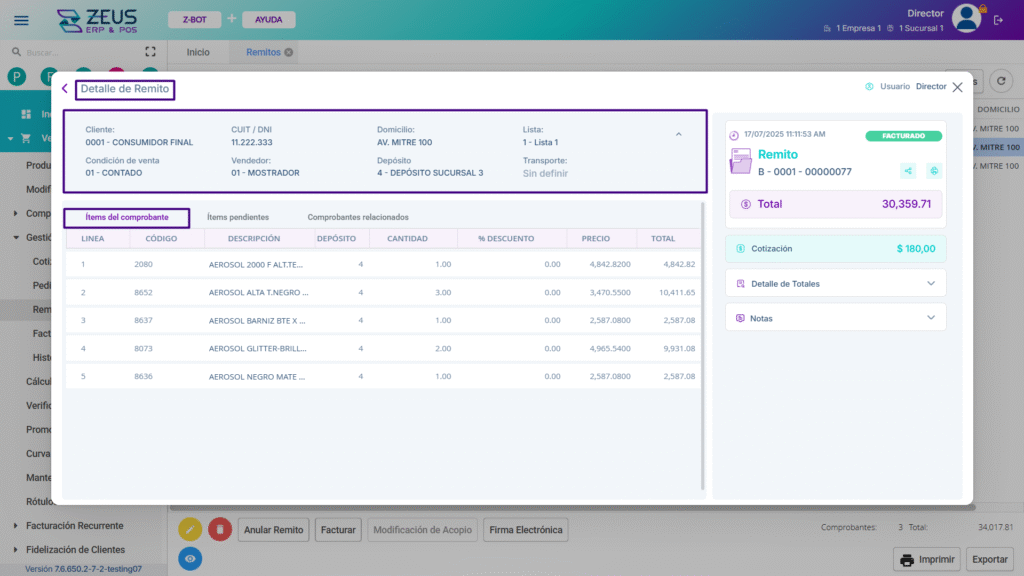Select row AEROSOL GLITTER-BRILL
1024x576 pixels.
coord(383,349)
